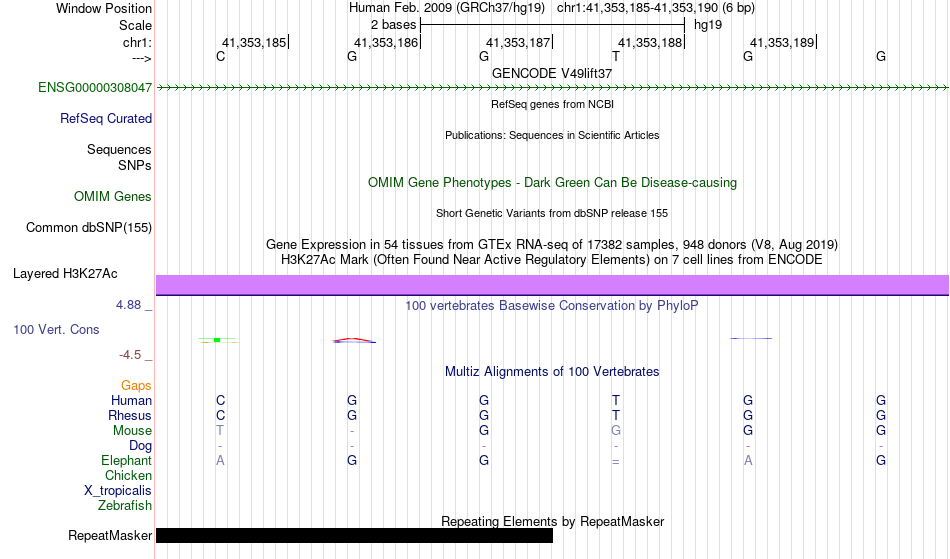Click the orange Gaps label
This screenshot has width=950, height=559.
[x=136, y=386]
